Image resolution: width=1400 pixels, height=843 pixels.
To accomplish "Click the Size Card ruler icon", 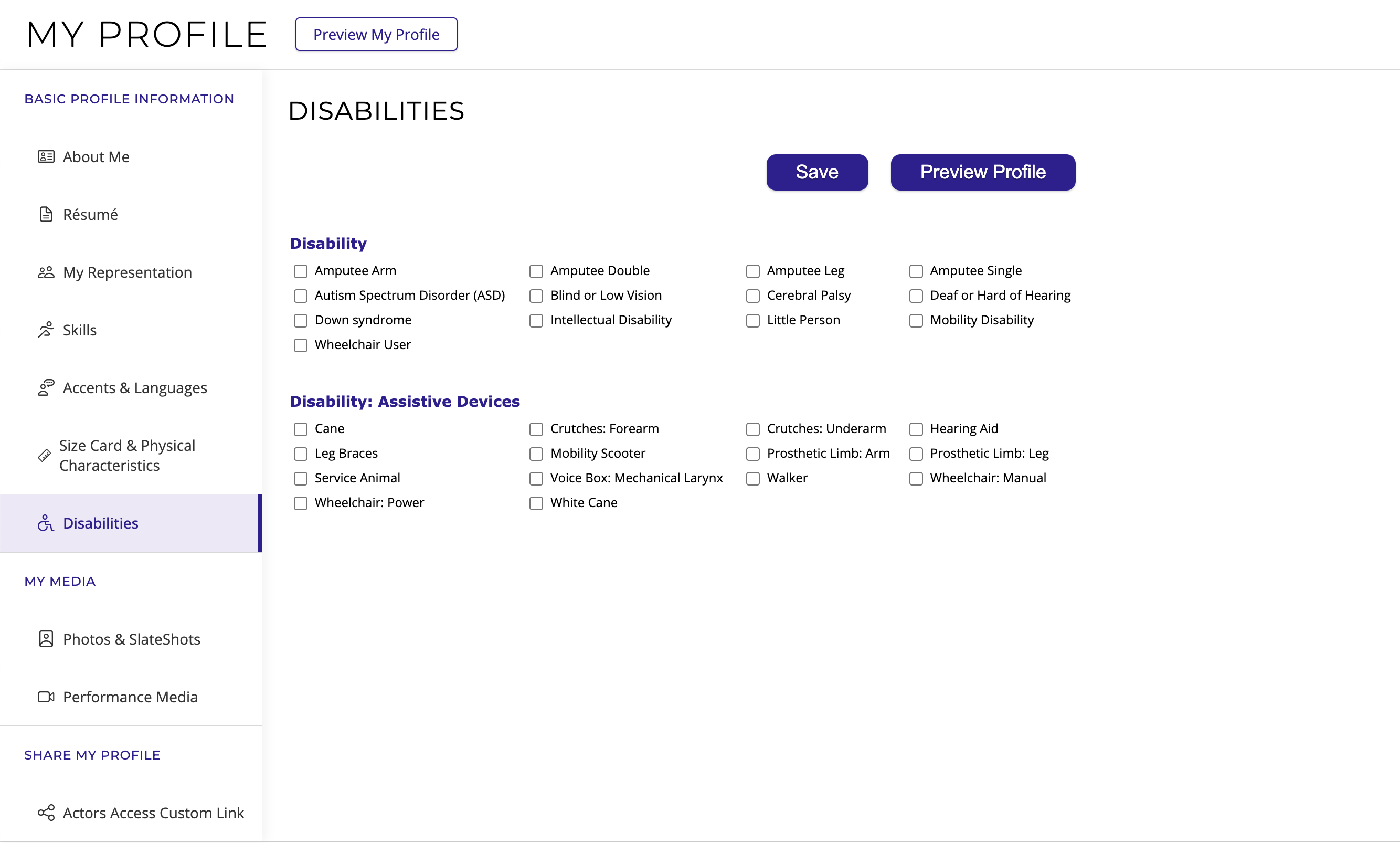I will [44, 456].
